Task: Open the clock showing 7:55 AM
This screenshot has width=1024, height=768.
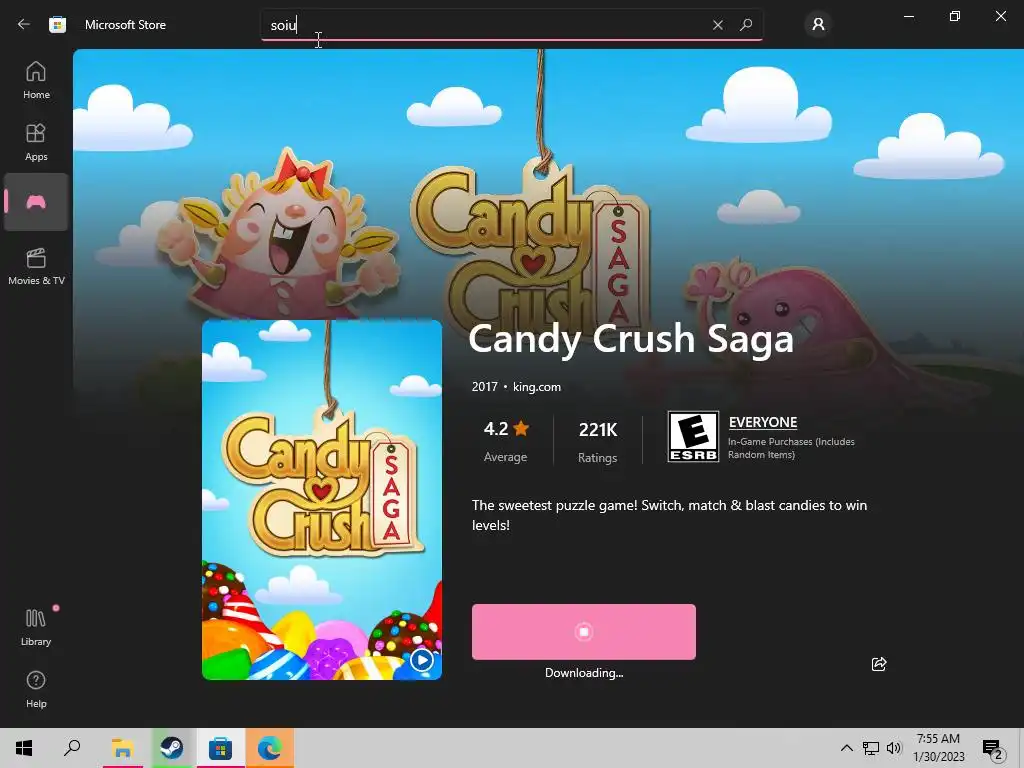Action: (x=938, y=748)
